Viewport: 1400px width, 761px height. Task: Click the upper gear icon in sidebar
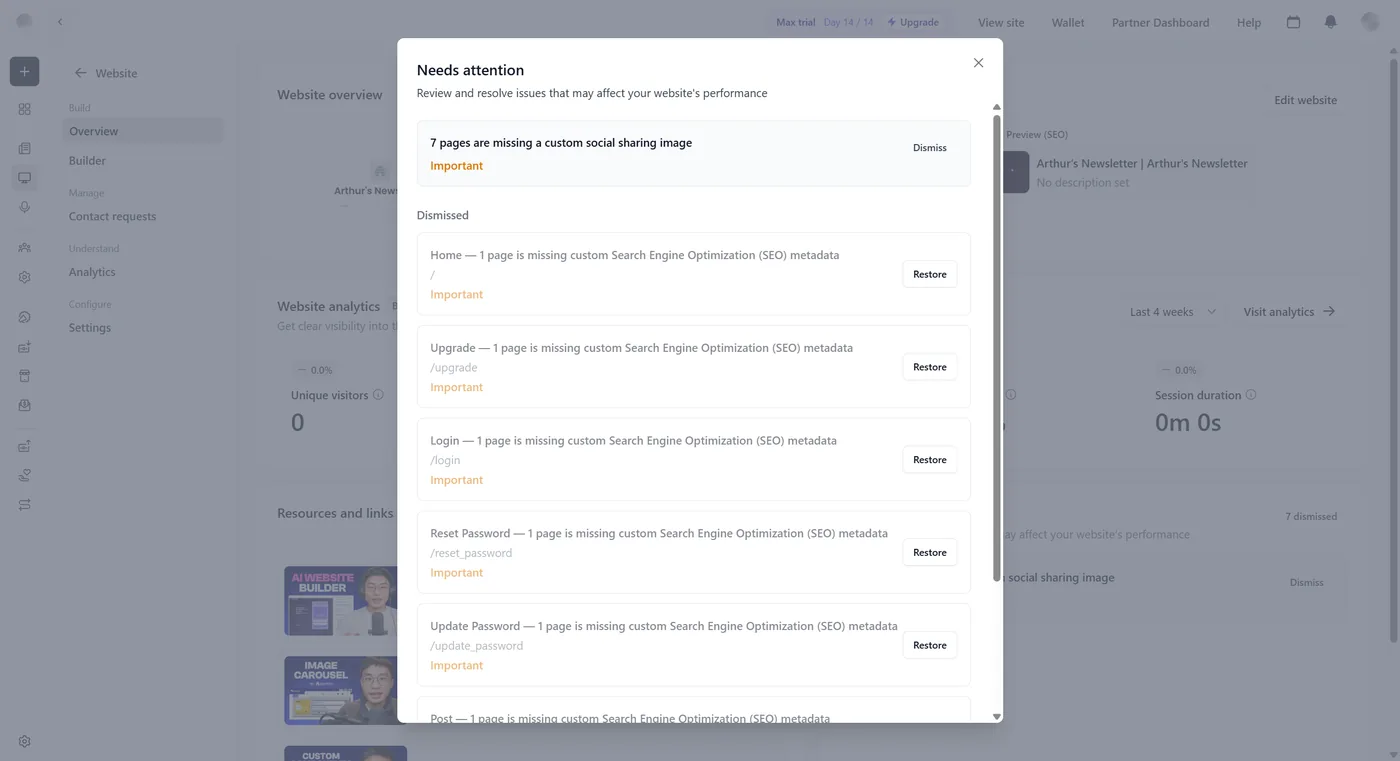coord(25,277)
